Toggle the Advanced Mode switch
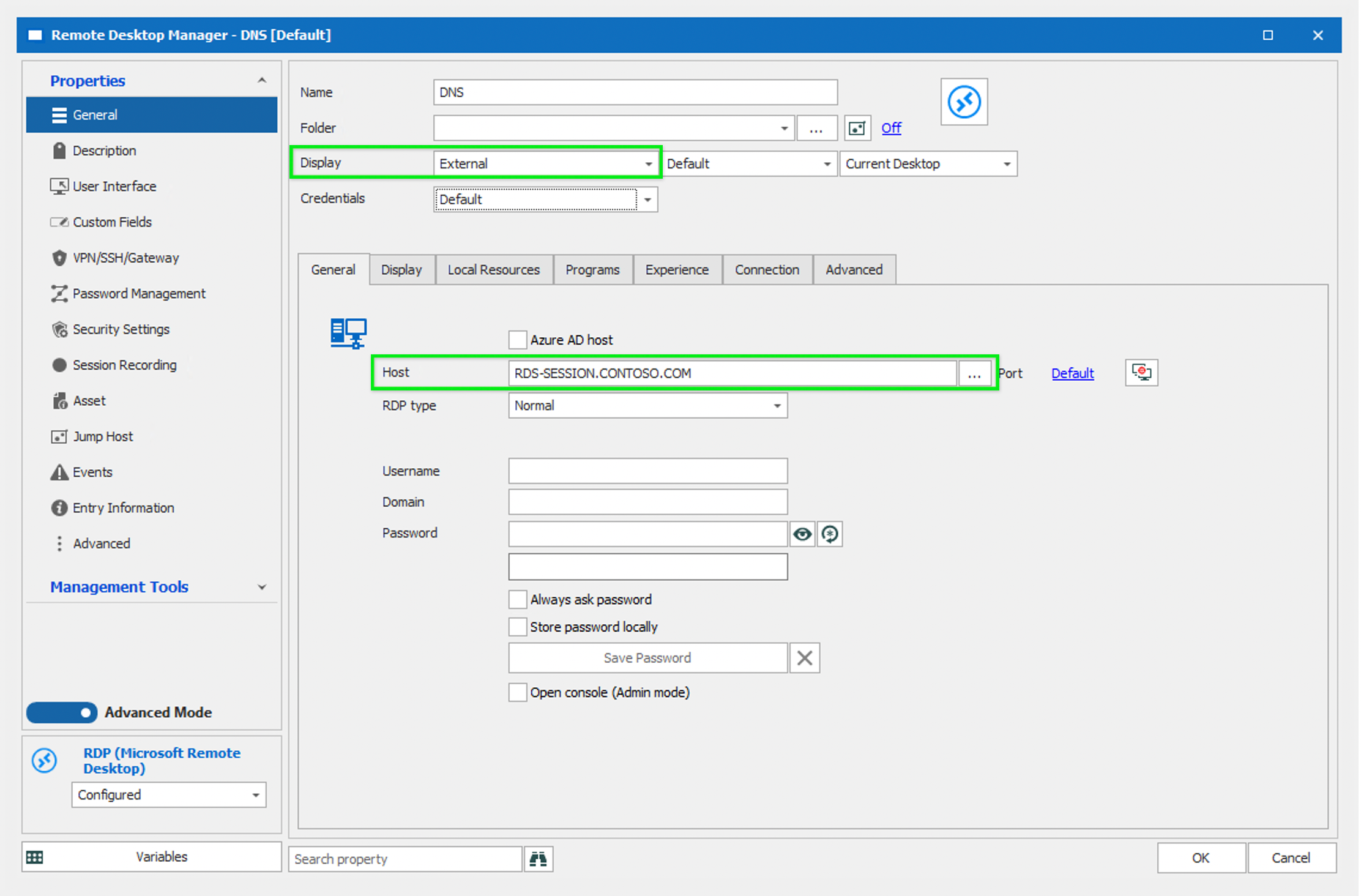1361x896 pixels. (x=62, y=712)
